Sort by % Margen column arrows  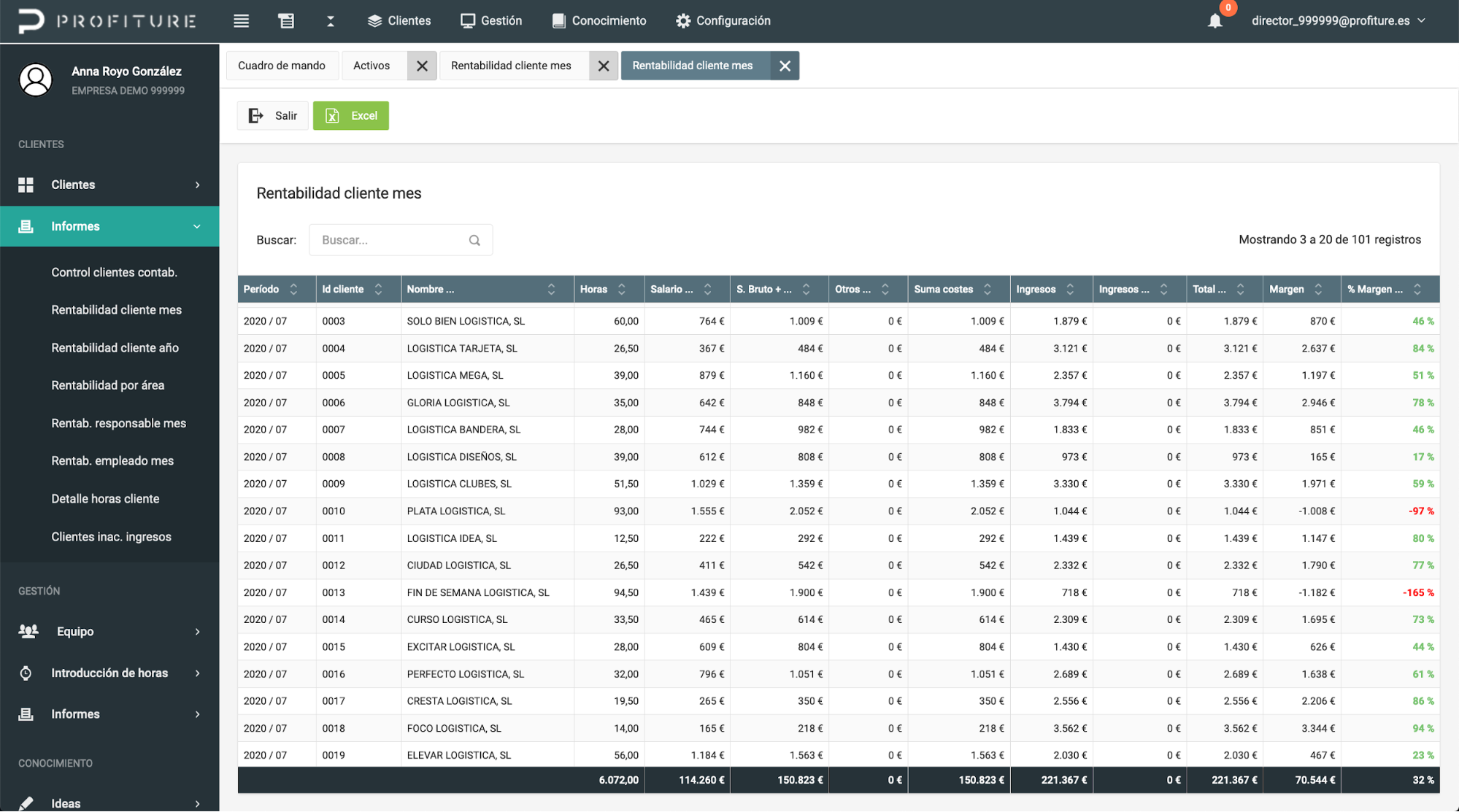pos(1417,289)
